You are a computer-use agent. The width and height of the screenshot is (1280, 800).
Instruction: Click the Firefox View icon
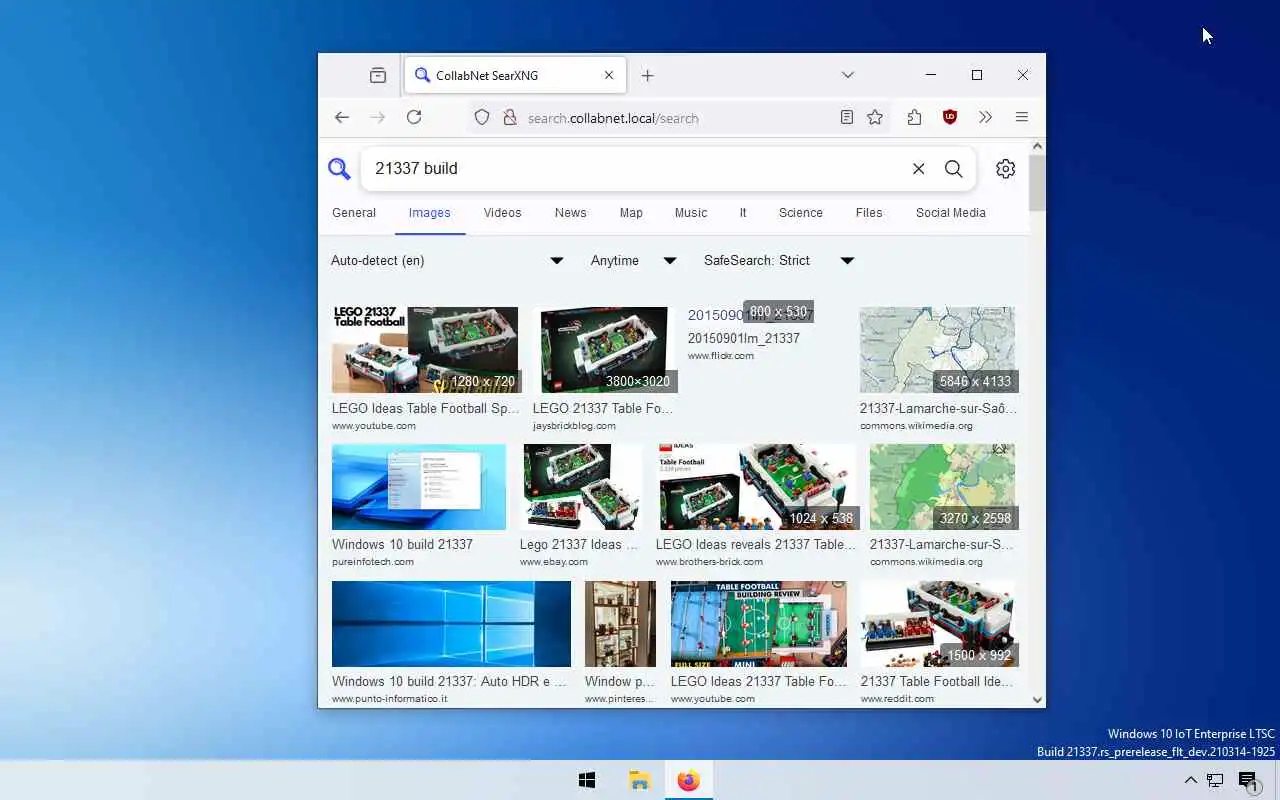click(x=377, y=75)
